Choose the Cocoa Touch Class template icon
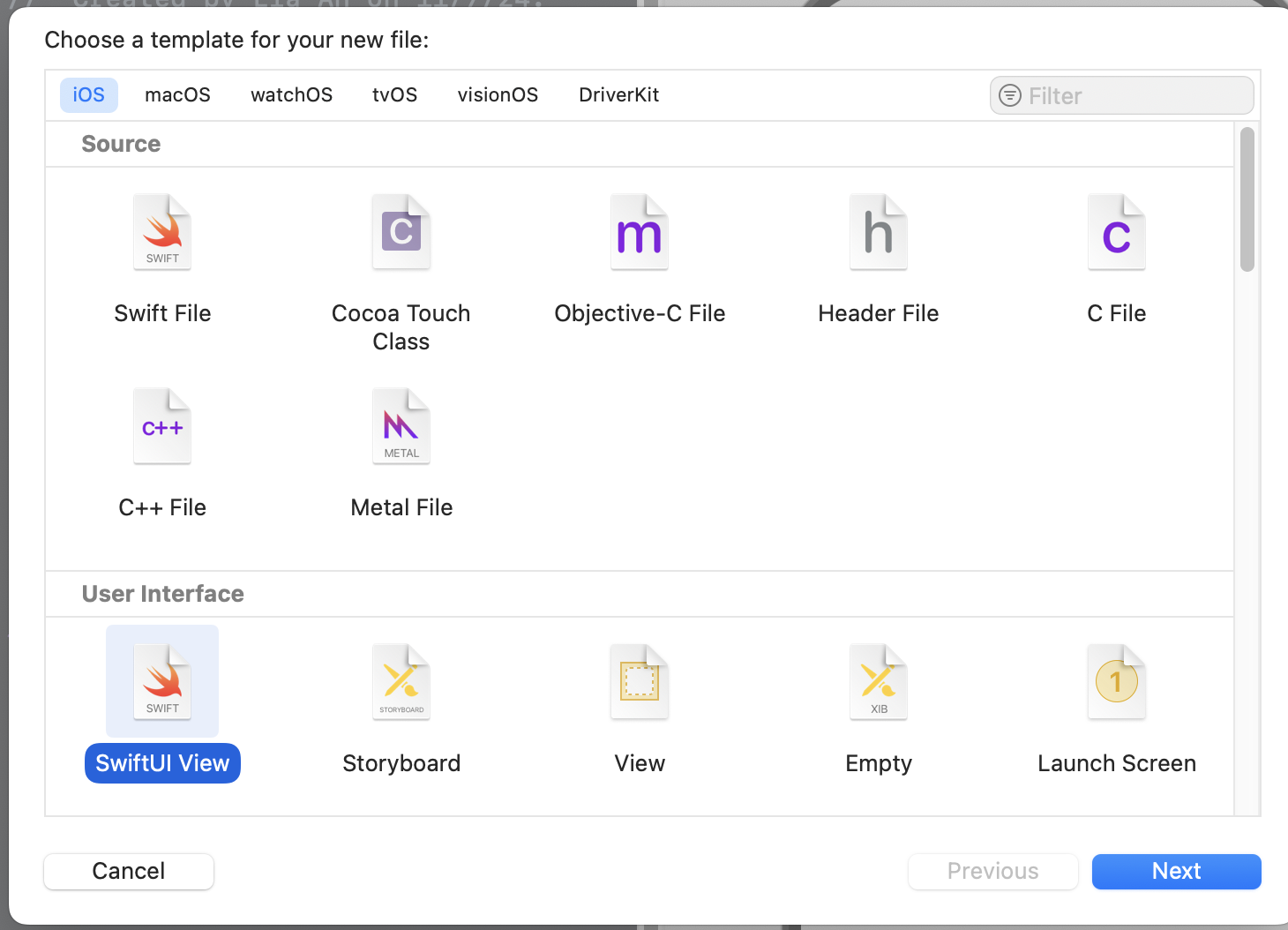The image size is (1288, 930). point(401,232)
